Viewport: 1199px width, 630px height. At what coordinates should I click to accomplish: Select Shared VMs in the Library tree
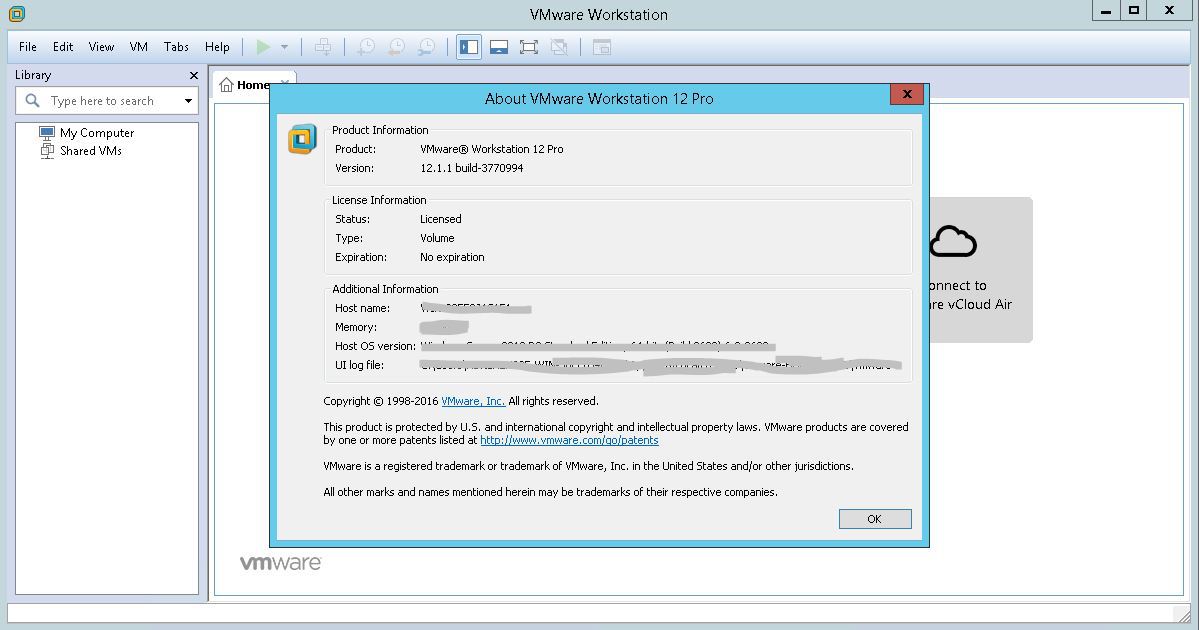point(90,151)
